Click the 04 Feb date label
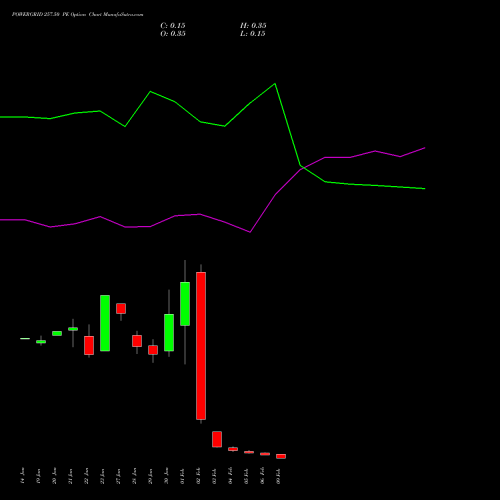Image resolution: width=500 pixels, height=500 pixels. tap(230, 476)
